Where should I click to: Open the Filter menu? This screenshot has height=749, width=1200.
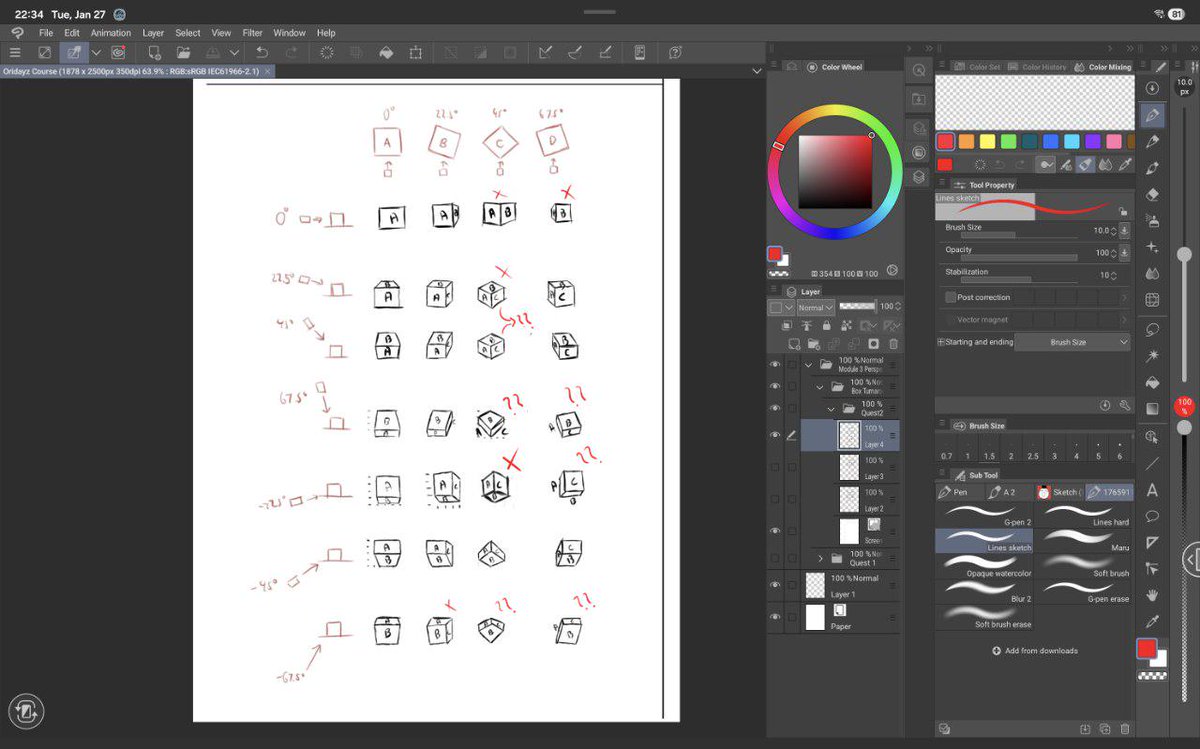[x=252, y=33]
